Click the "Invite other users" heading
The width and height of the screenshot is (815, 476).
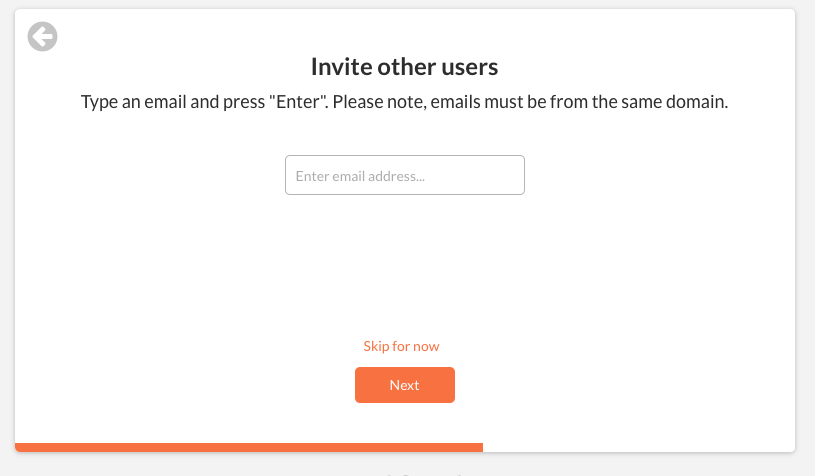point(404,67)
